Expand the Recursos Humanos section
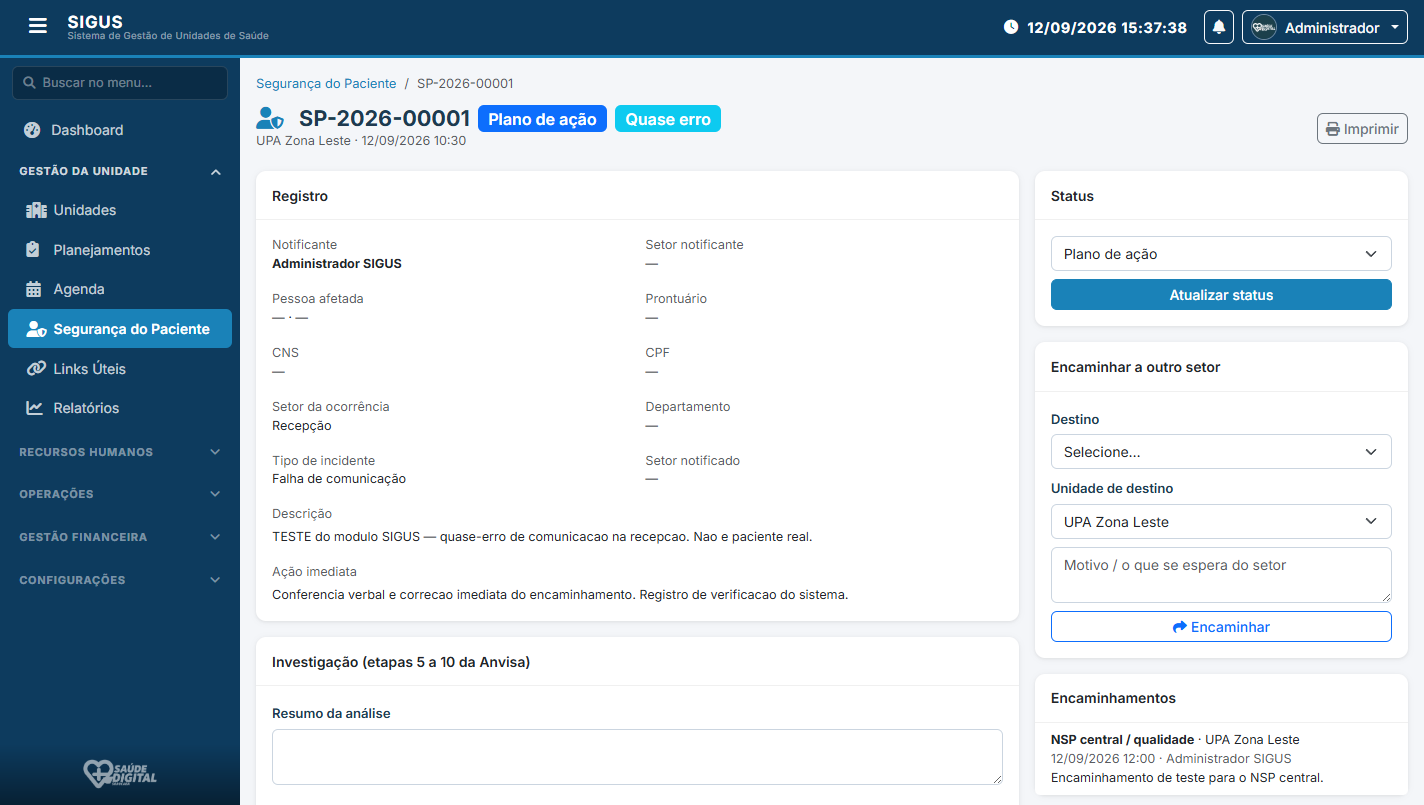This screenshot has height=805, width=1424. (120, 452)
